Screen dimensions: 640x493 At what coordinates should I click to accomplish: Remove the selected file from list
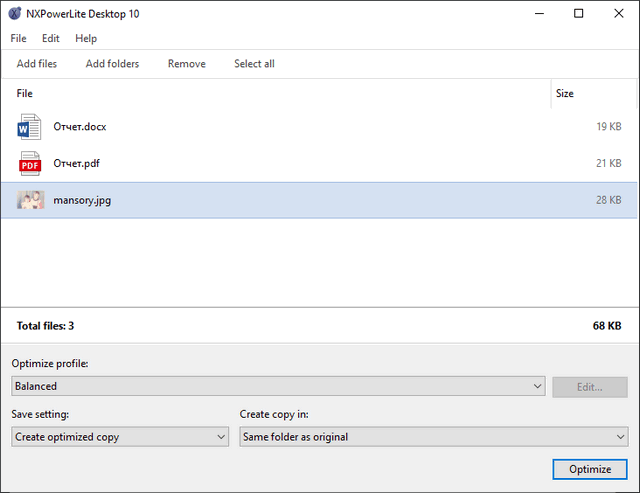187,64
